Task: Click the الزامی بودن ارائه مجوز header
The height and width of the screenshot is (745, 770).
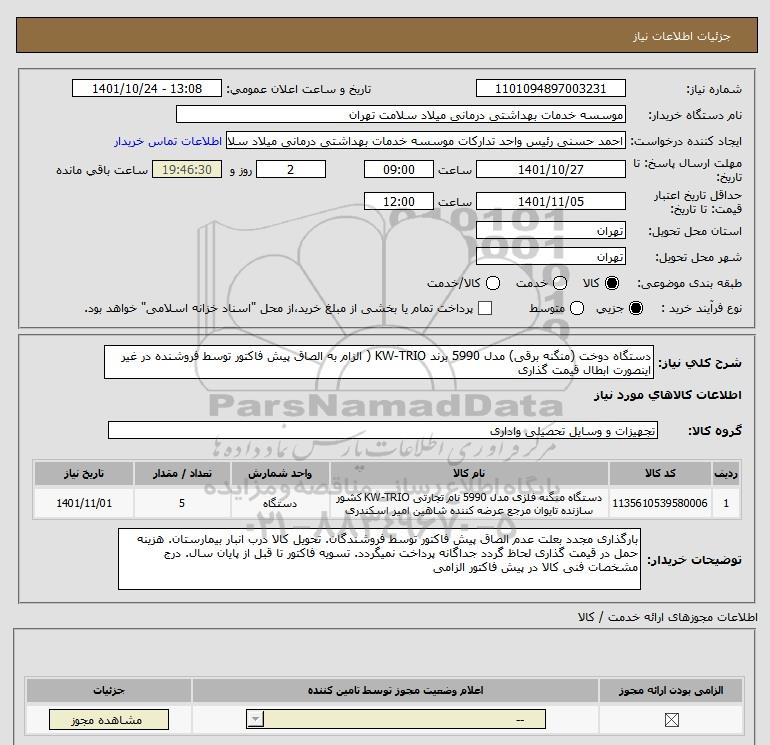Action: [x=671, y=690]
